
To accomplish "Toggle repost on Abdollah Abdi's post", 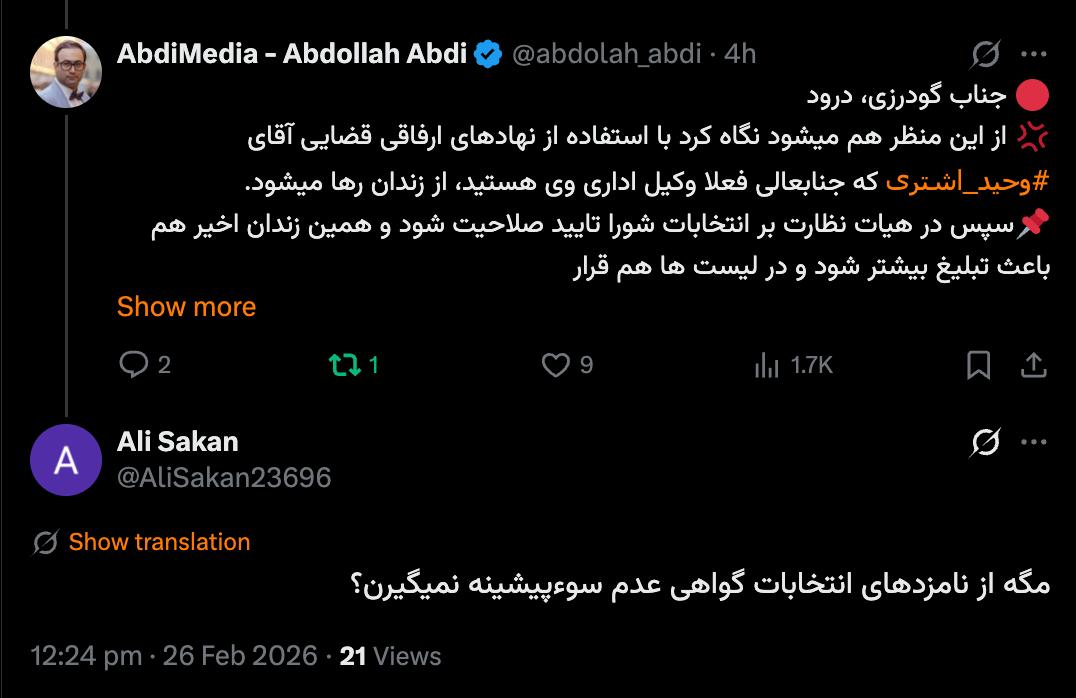I will tap(344, 365).
